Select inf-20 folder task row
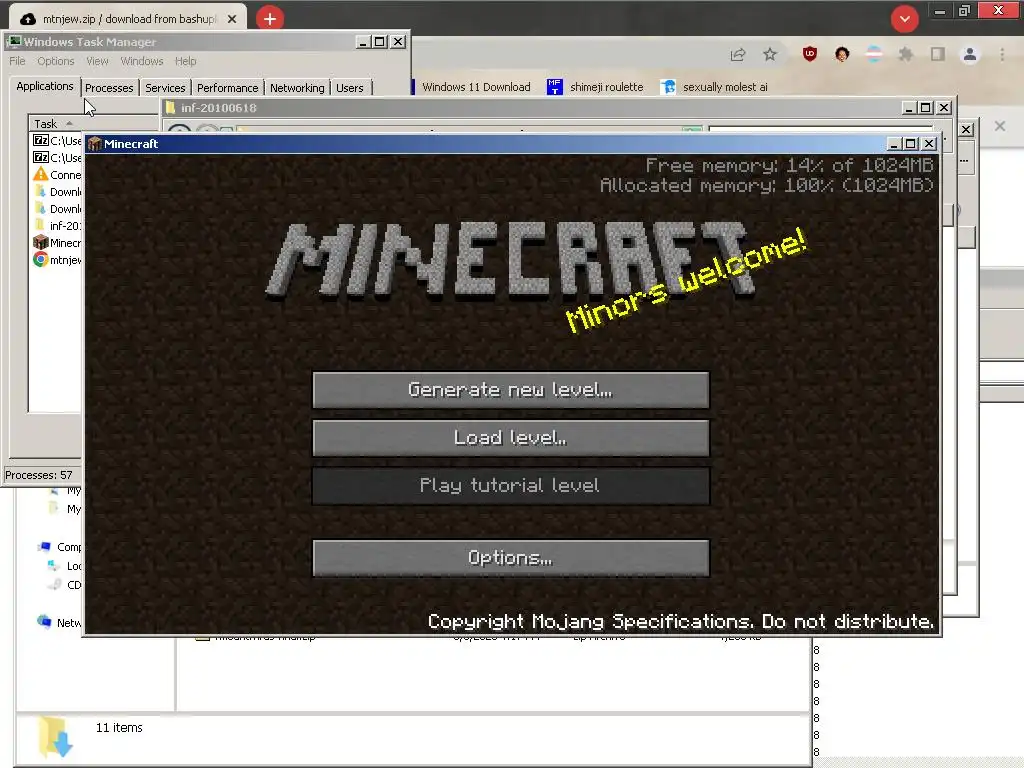Viewport: 1024px width, 768px height. (57, 225)
